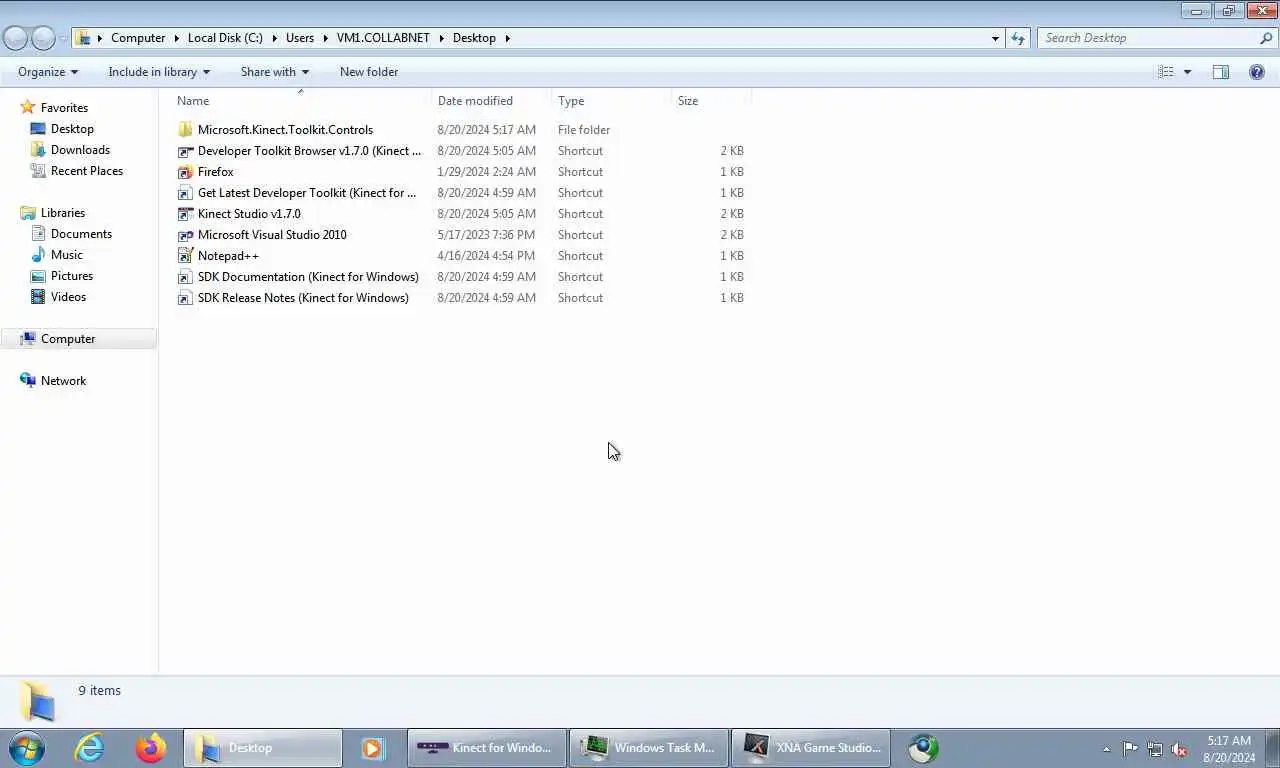Open the Organize menu
The width and height of the screenshot is (1280, 768).
[x=48, y=72]
